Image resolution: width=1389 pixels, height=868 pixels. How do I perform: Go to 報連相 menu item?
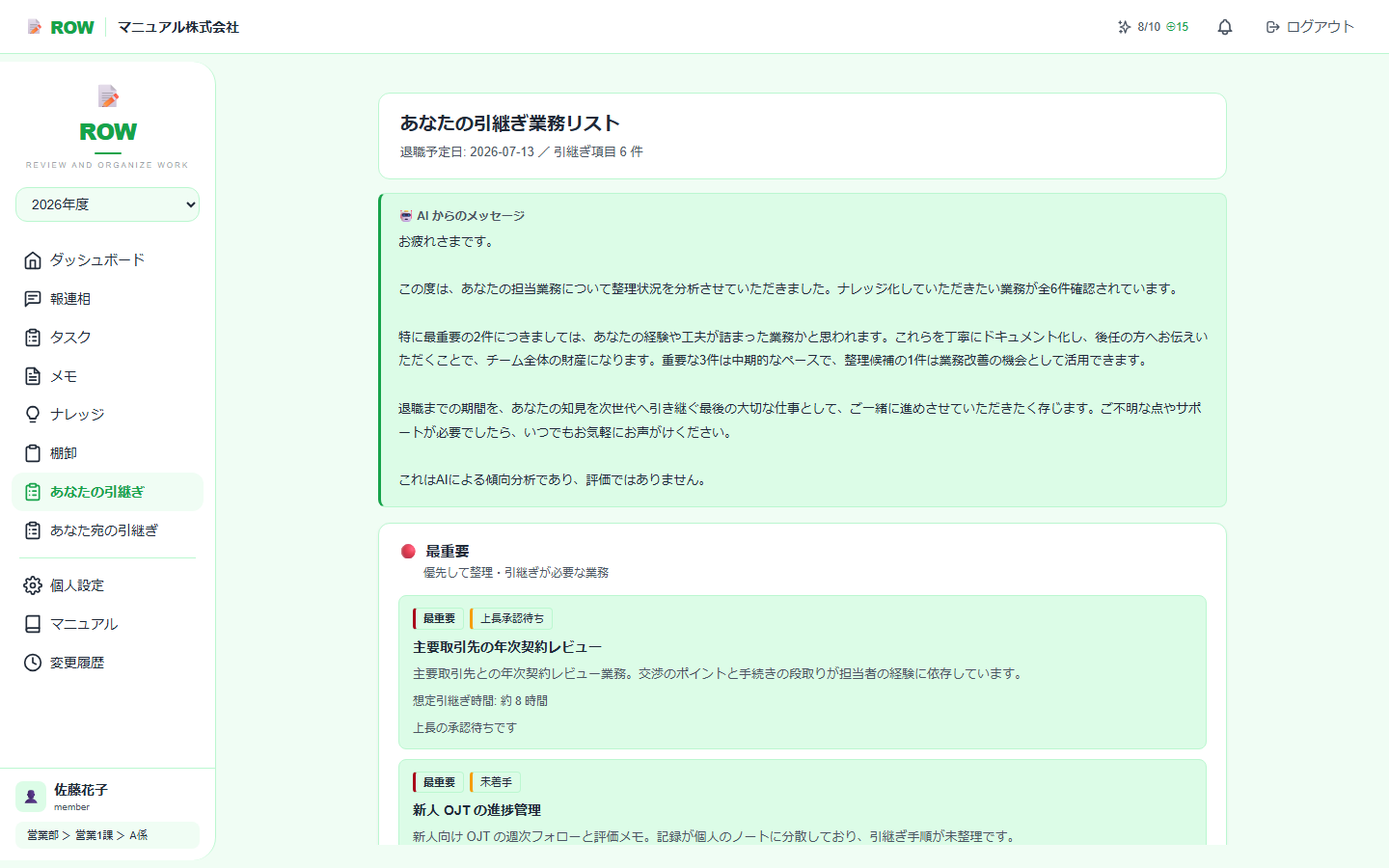tap(108, 299)
